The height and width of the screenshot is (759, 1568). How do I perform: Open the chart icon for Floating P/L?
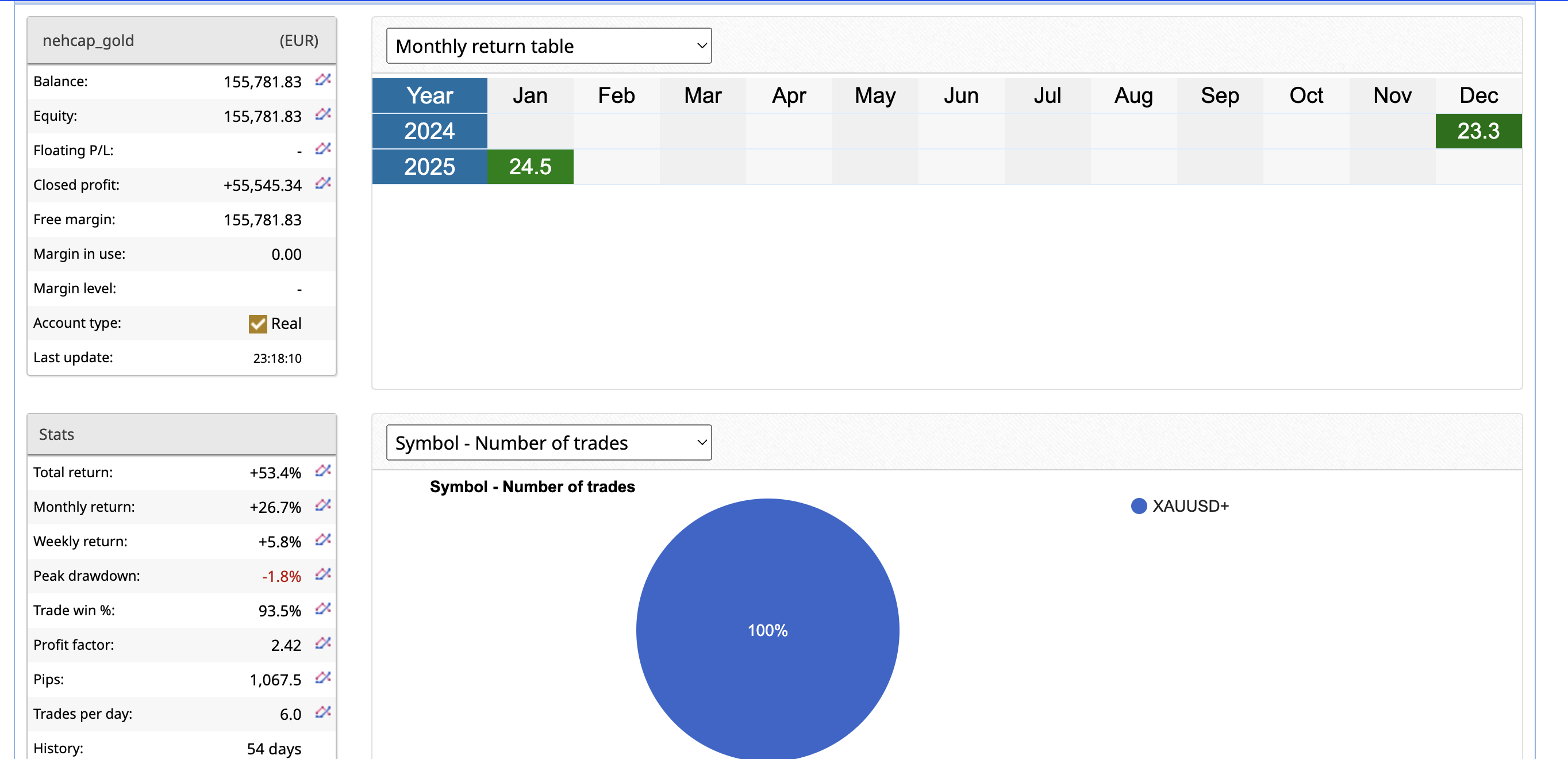322,148
